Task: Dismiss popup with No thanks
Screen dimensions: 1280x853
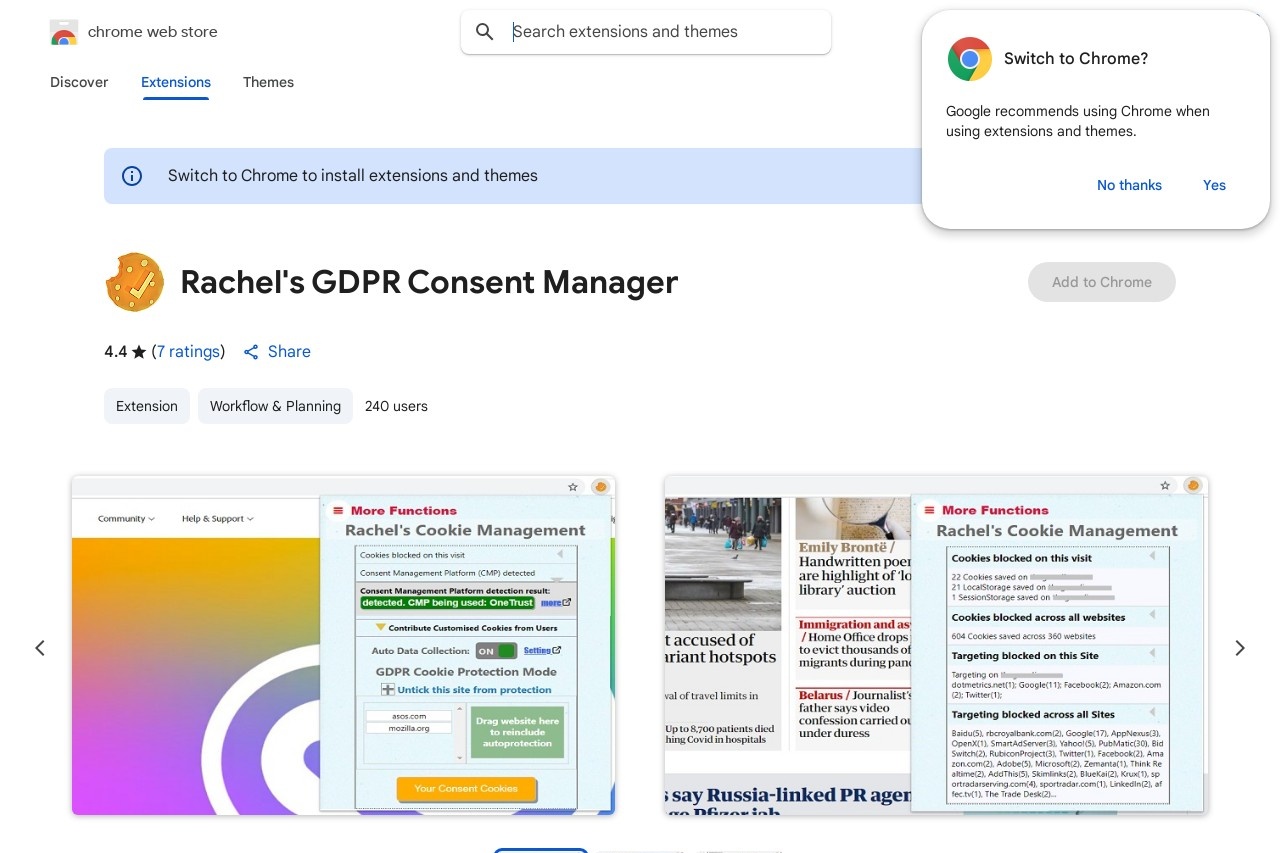Action: click(1129, 185)
